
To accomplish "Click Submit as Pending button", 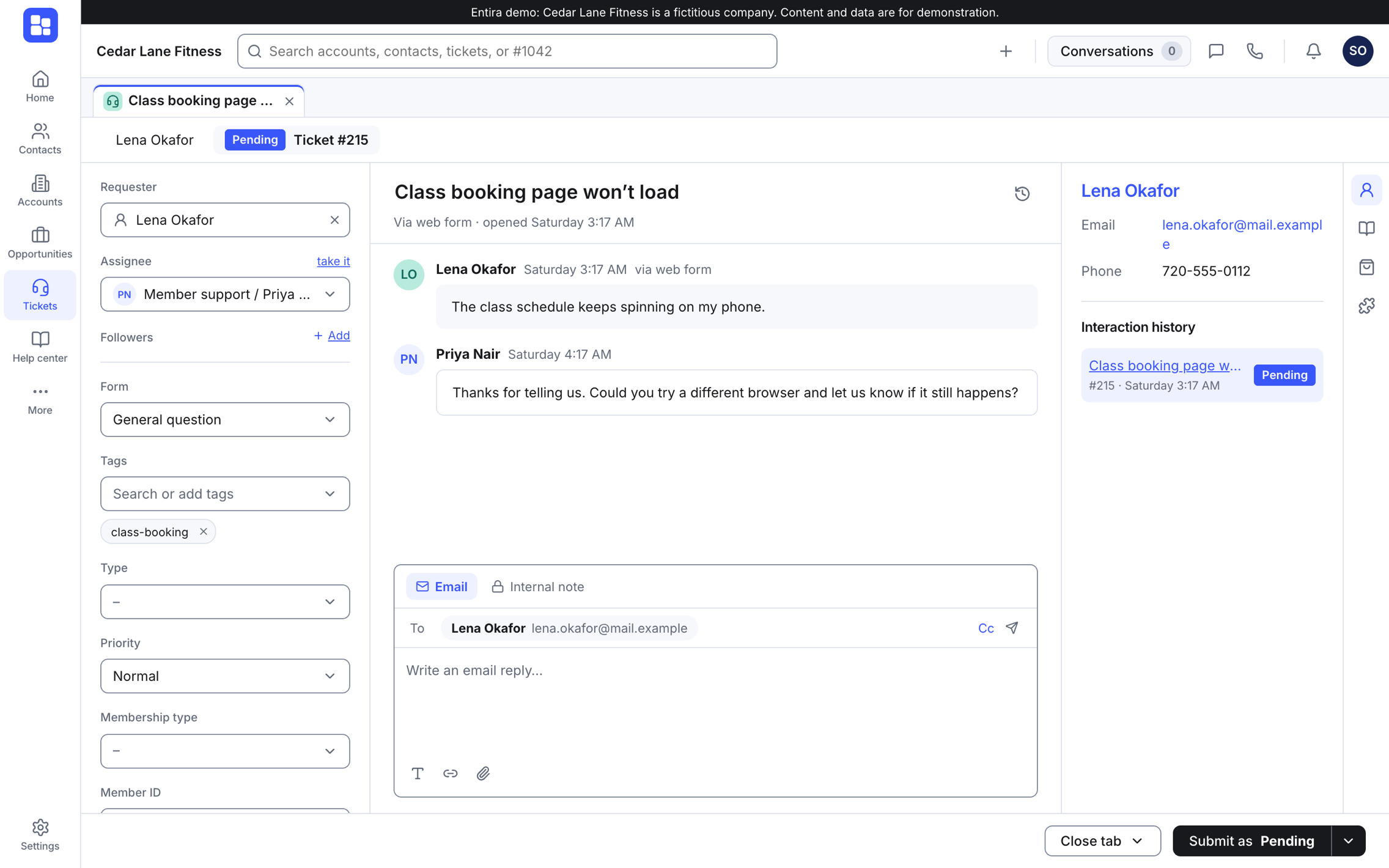I will tap(1251, 841).
